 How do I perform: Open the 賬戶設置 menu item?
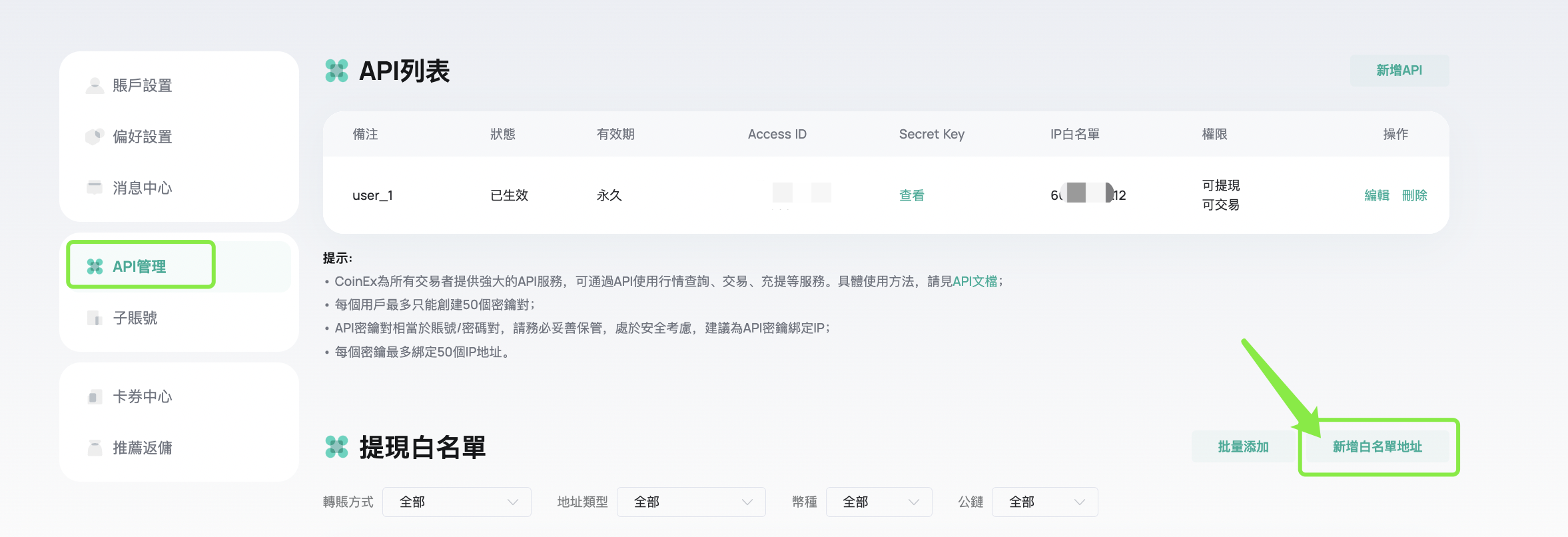(143, 85)
